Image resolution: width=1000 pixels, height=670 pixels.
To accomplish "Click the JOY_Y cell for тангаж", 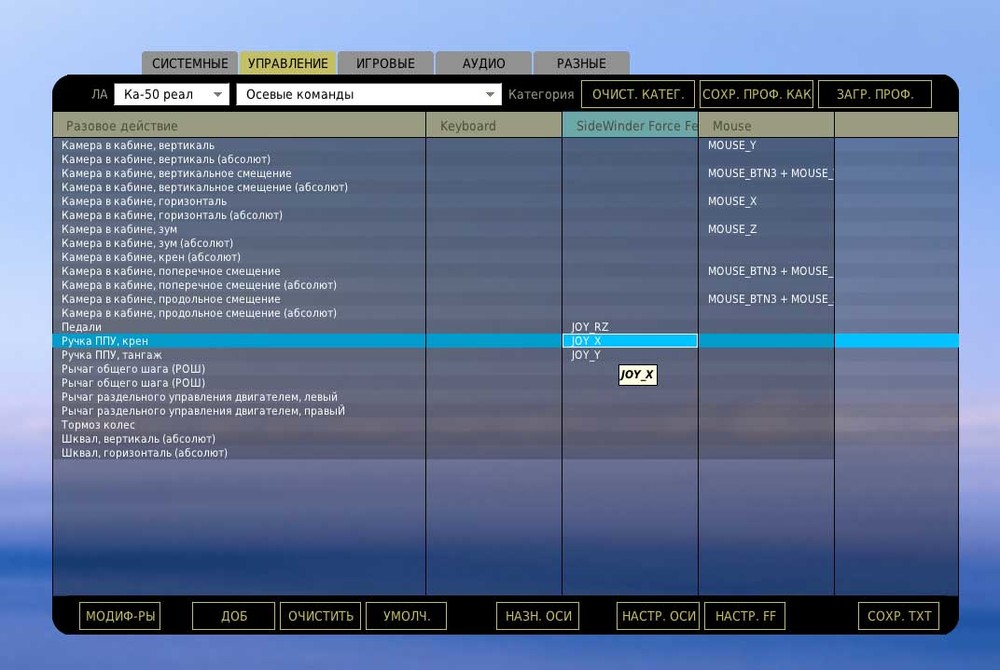I will point(630,355).
